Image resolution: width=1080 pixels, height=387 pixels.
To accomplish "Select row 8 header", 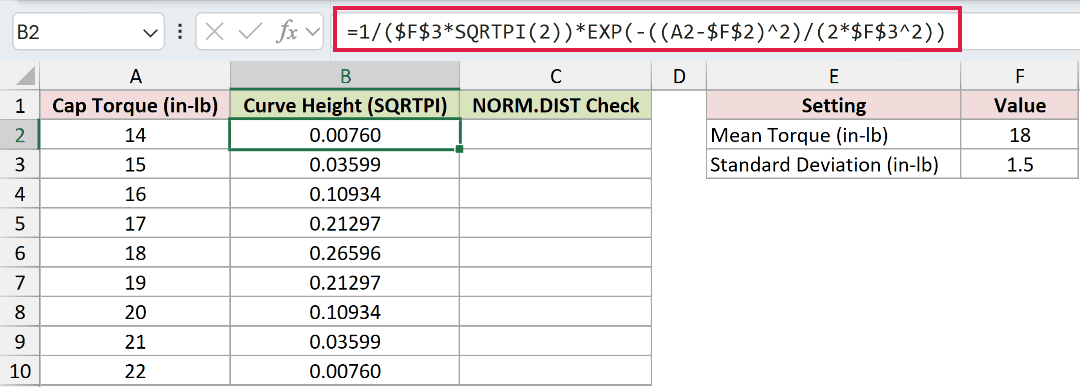I will (x=20, y=312).
